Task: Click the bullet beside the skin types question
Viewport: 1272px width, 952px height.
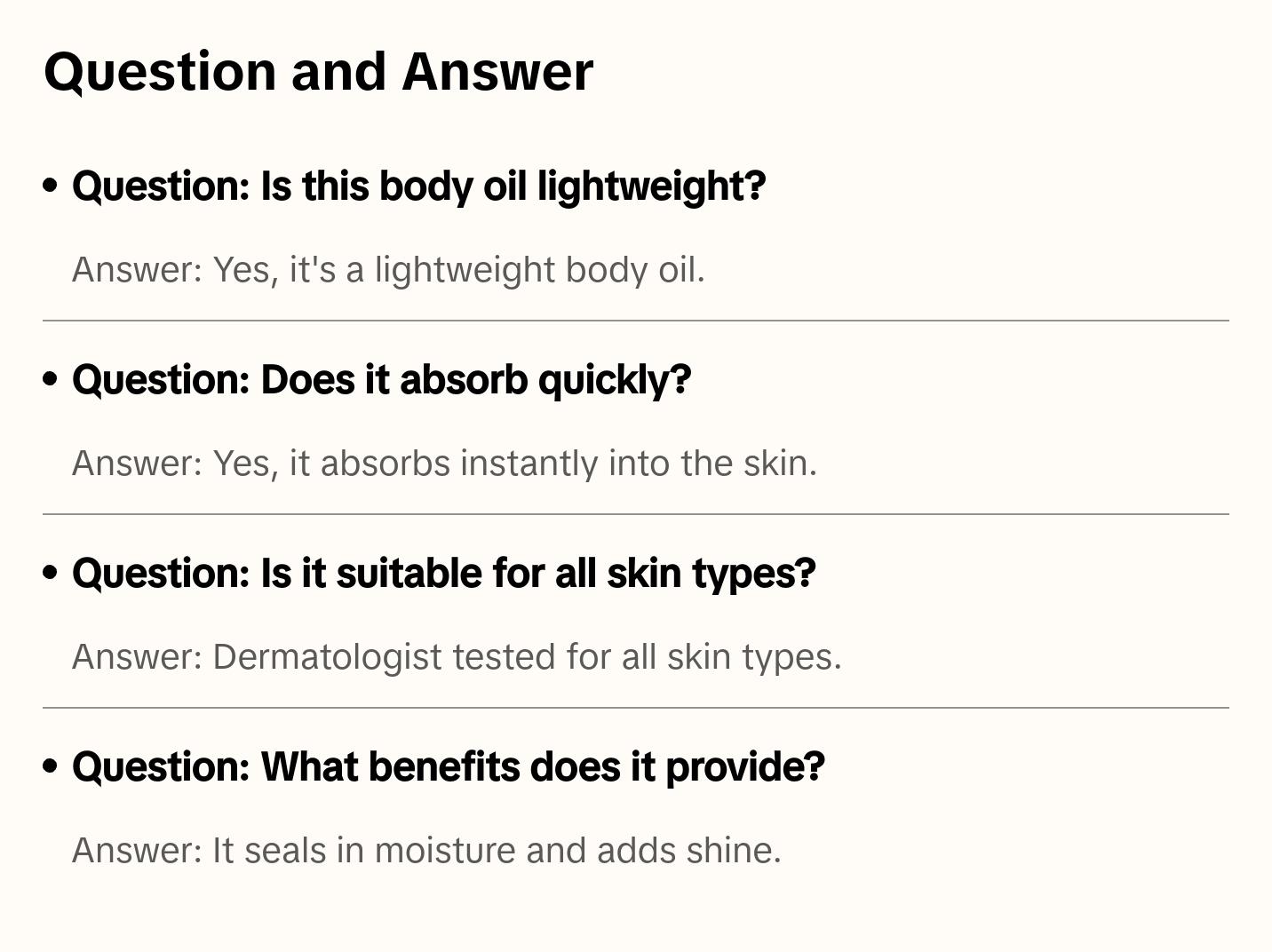Action: click(x=51, y=573)
